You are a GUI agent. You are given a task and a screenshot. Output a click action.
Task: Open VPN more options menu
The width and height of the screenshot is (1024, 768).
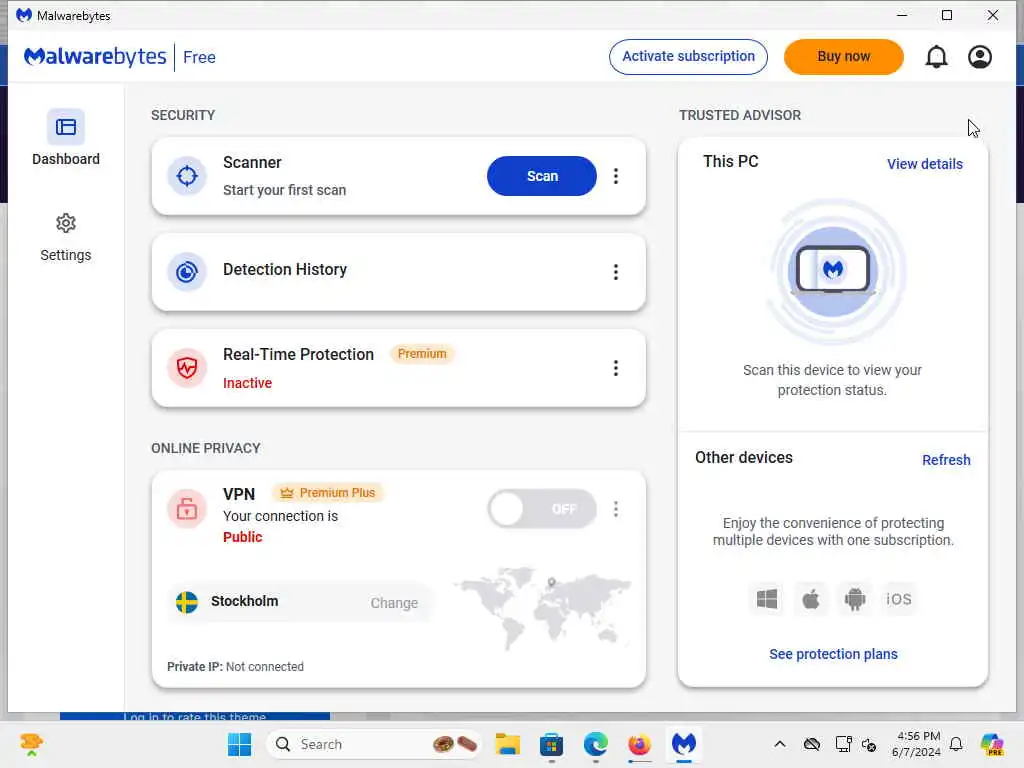click(616, 509)
